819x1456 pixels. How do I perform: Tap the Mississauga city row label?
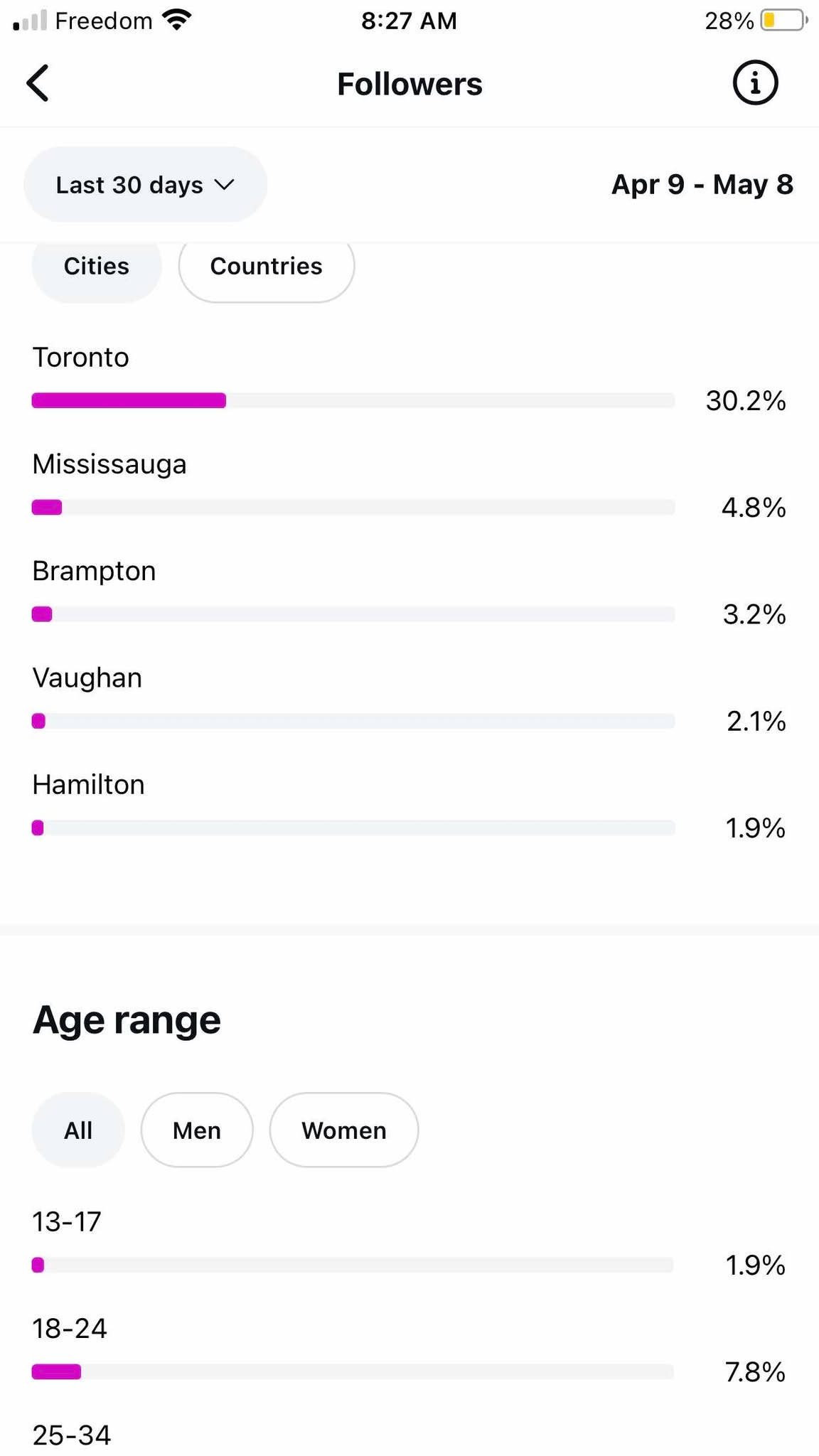point(109,464)
